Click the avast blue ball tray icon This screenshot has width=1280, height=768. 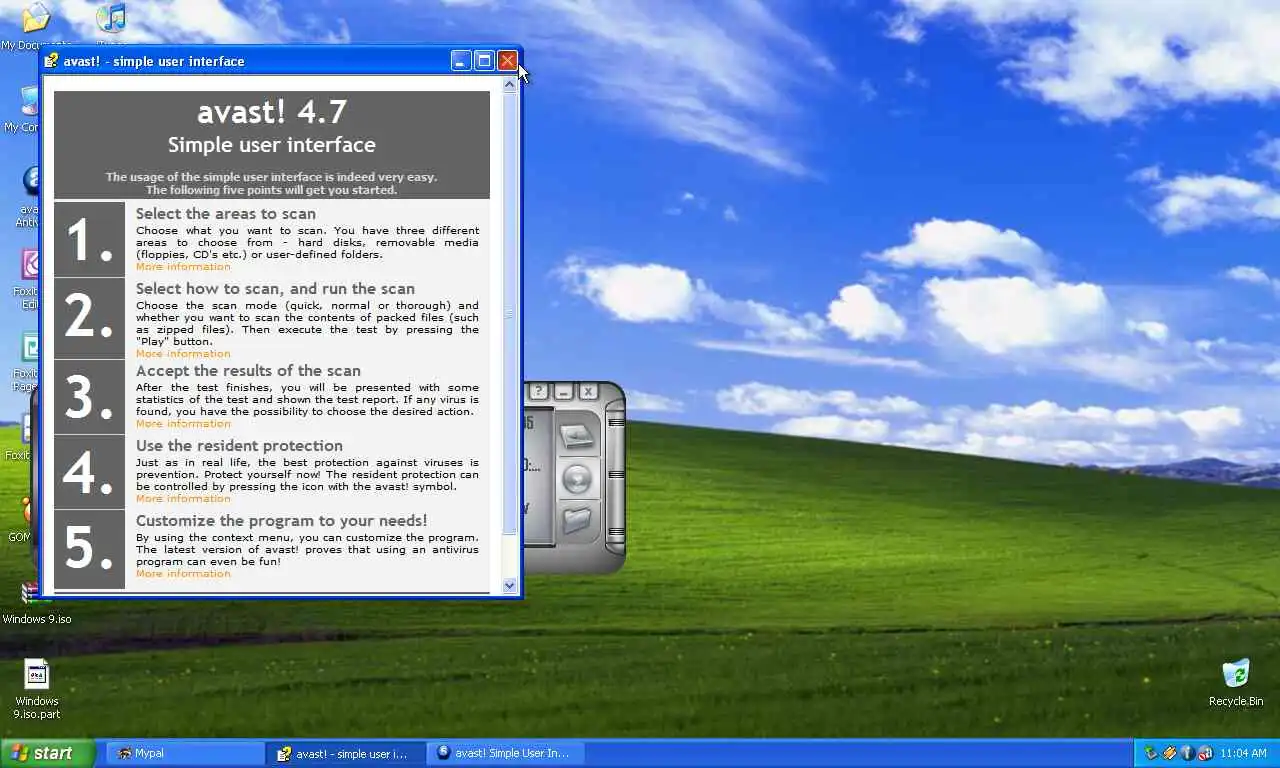click(1187, 753)
